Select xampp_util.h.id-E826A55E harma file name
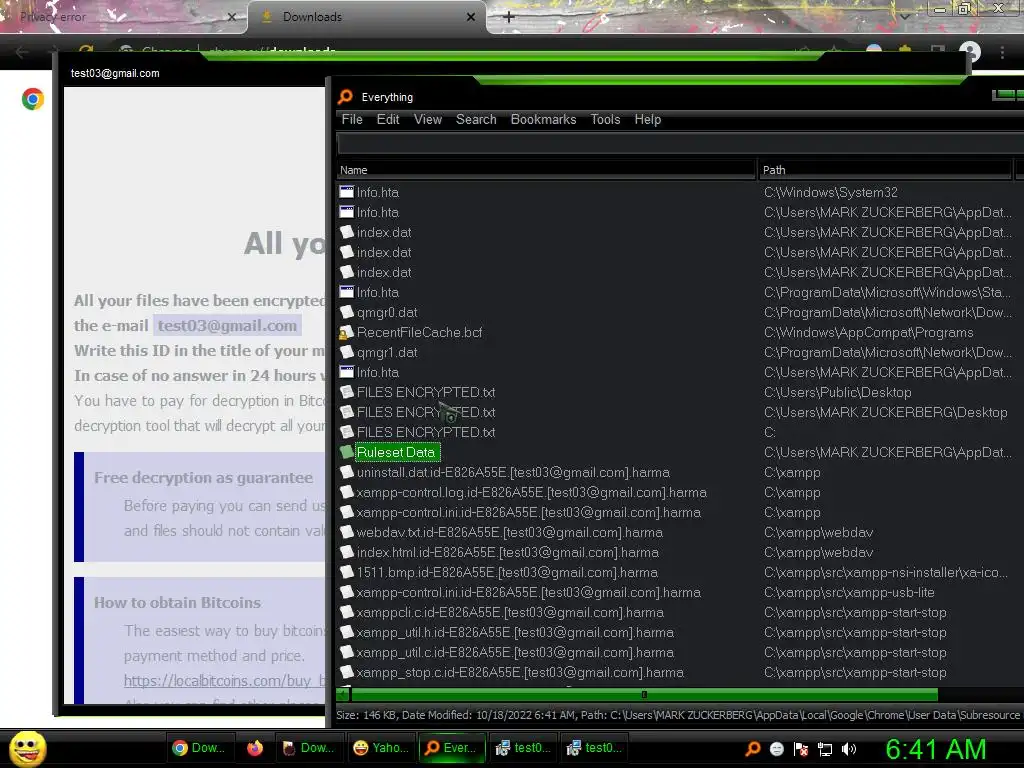This screenshot has width=1024, height=768. click(515, 632)
